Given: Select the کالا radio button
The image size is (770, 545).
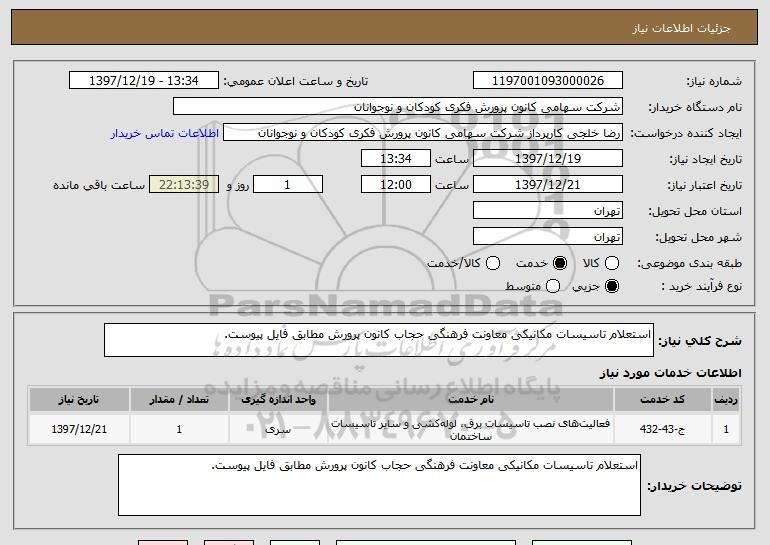Looking at the screenshot, I should [x=612, y=263].
